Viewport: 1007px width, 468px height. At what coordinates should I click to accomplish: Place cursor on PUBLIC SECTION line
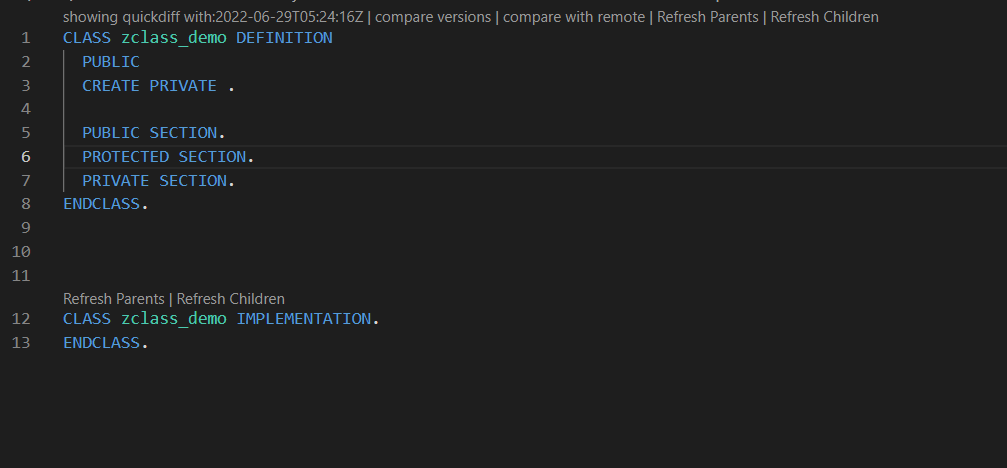pos(152,133)
